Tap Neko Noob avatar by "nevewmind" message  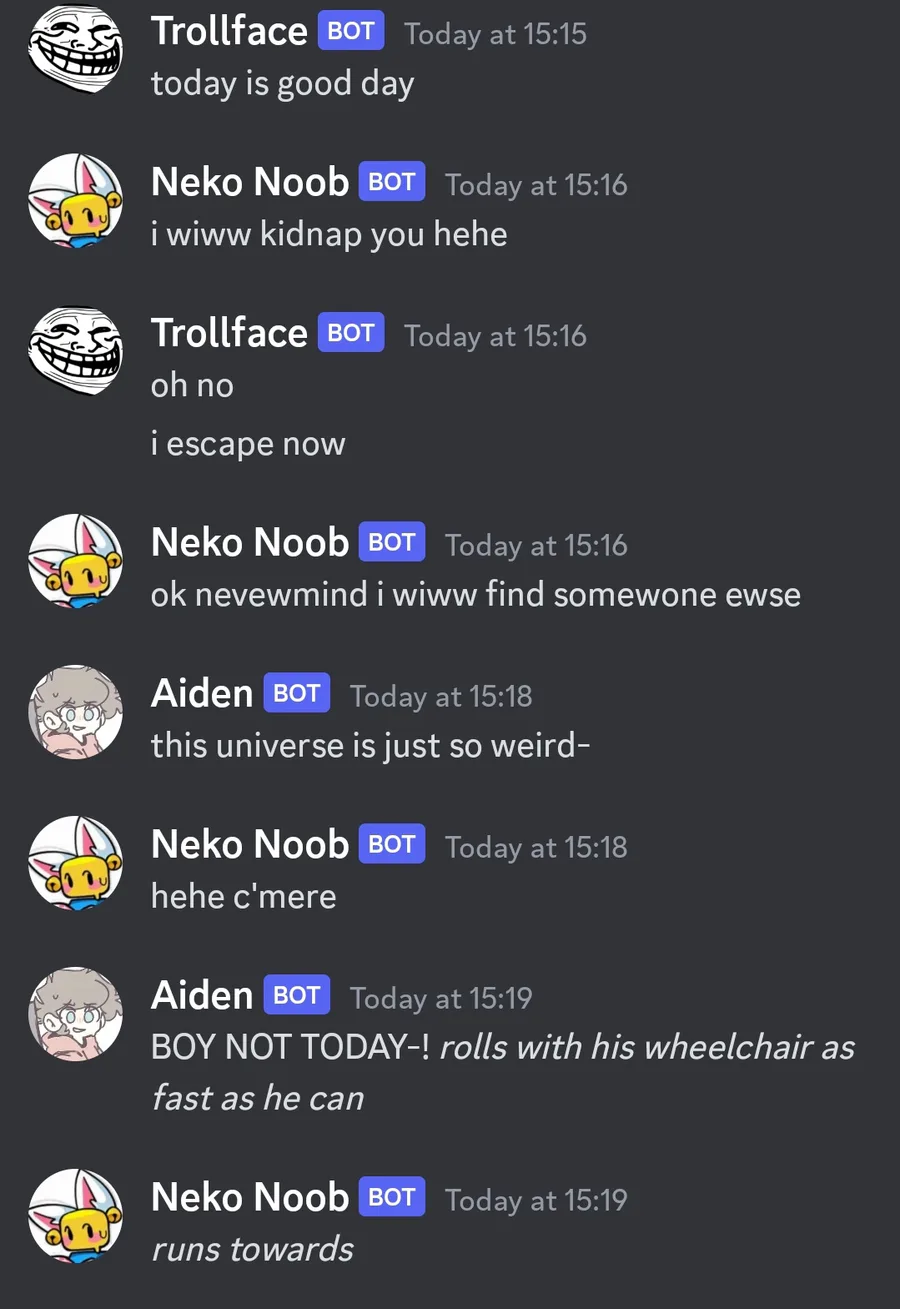tap(75, 561)
